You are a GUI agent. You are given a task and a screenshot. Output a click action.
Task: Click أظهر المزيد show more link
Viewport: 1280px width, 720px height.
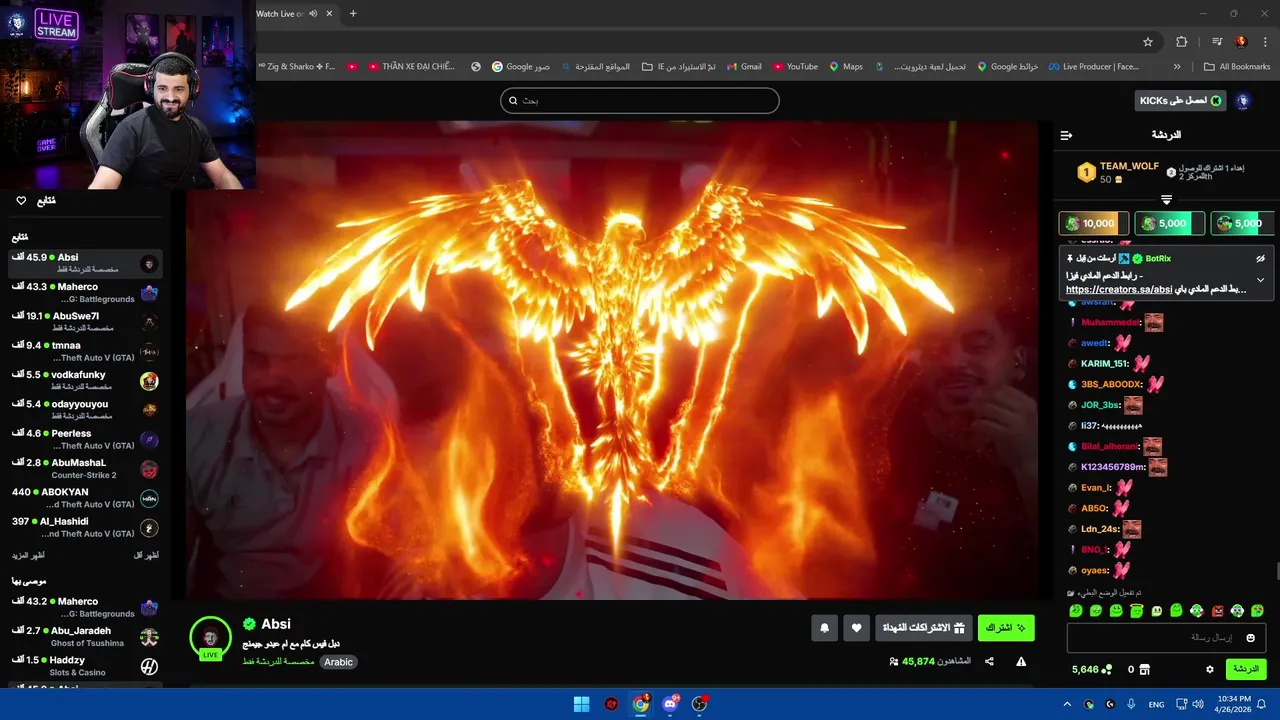tap(28, 555)
